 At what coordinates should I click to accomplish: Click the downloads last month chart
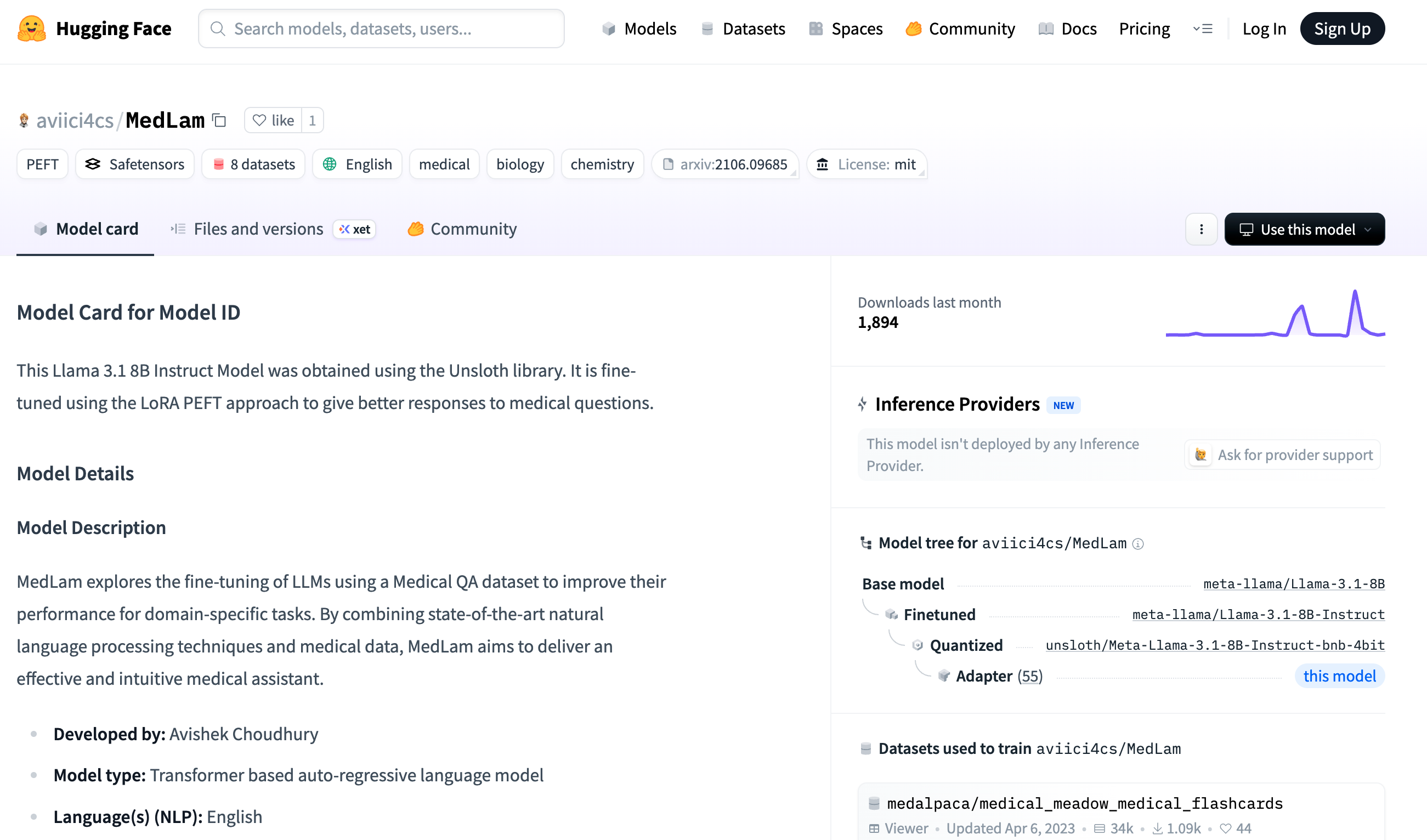[x=1275, y=314]
